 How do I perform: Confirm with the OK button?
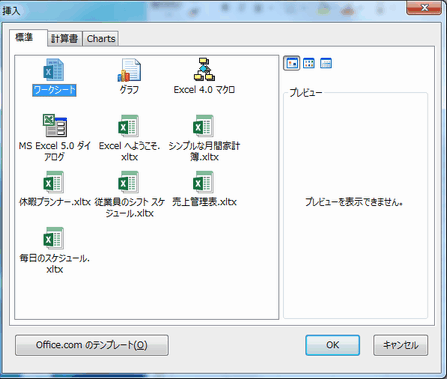(332, 345)
